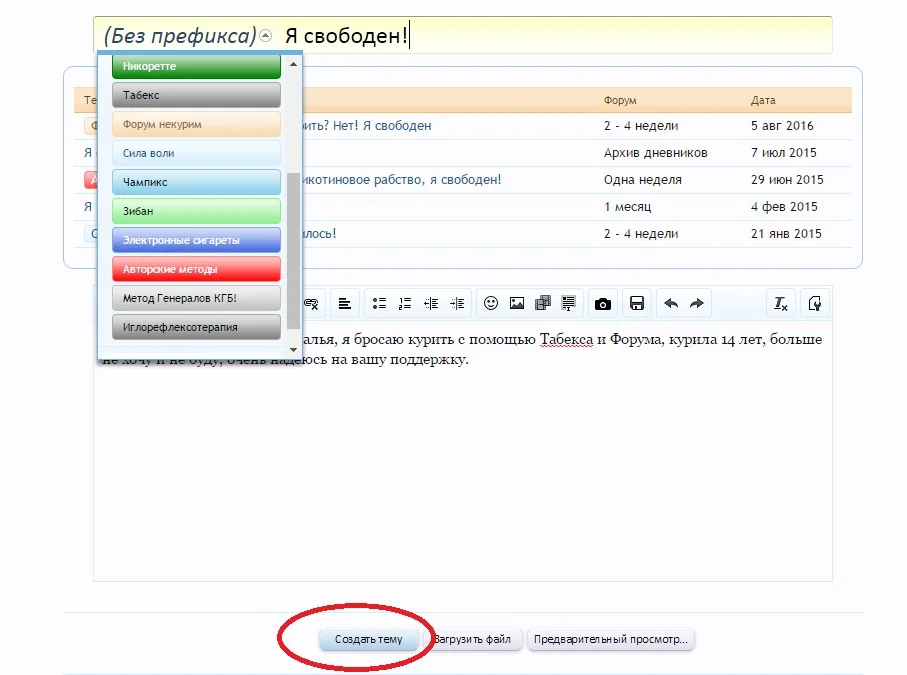Insert a smiley emoticon
Screen dimensions: 907x675
490,303
